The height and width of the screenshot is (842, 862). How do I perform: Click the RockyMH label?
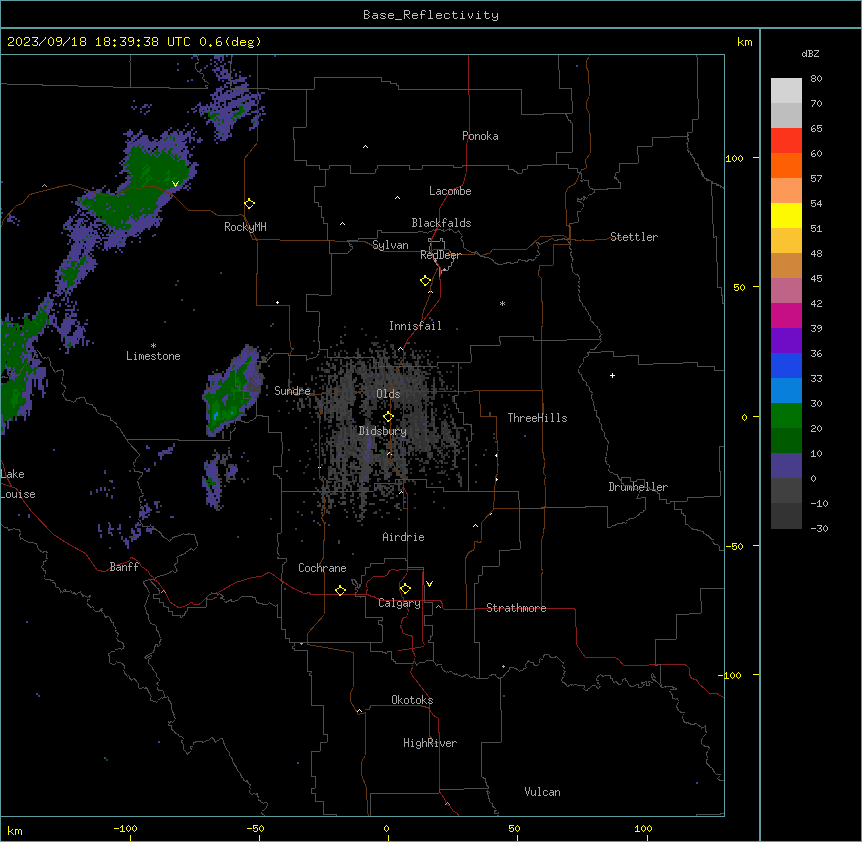(x=245, y=227)
